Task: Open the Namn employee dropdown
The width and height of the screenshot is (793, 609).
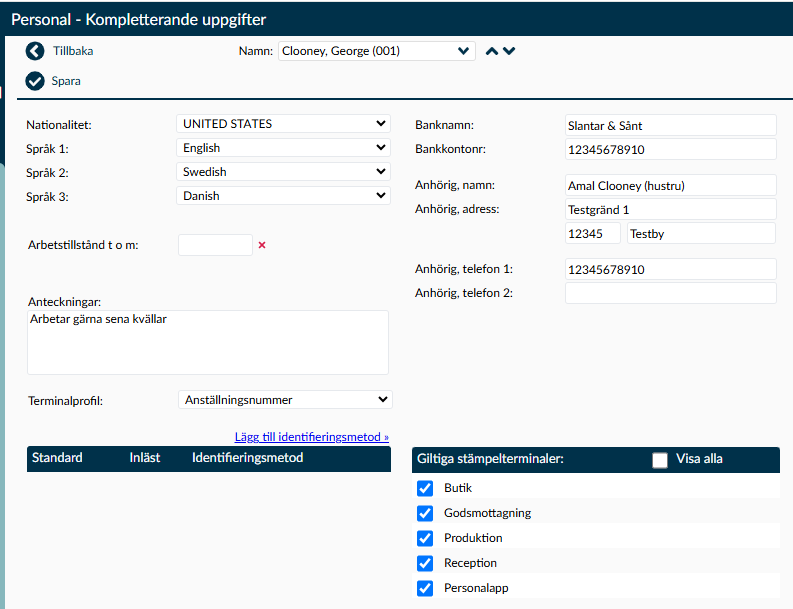Action: point(376,51)
